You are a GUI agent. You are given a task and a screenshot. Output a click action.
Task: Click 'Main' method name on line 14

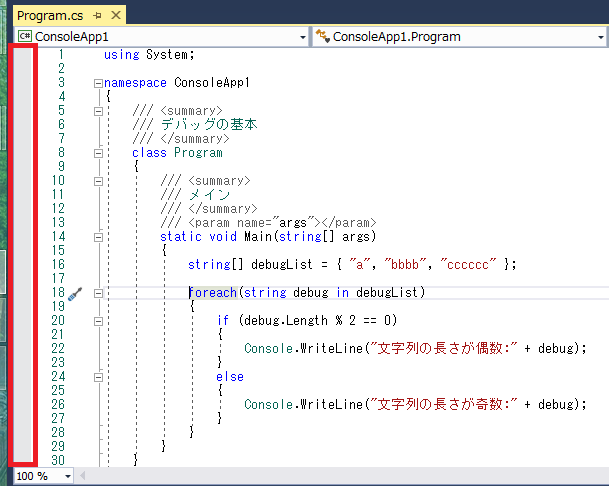pyautogui.click(x=258, y=237)
